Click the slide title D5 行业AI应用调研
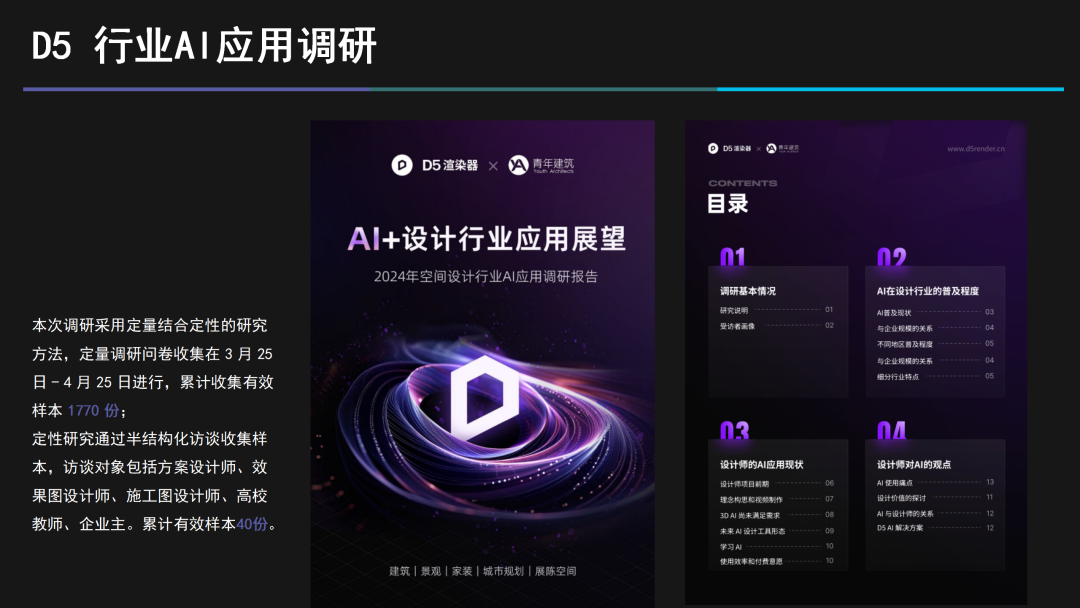Viewport: 1080px width, 608px height. click(x=204, y=46)
